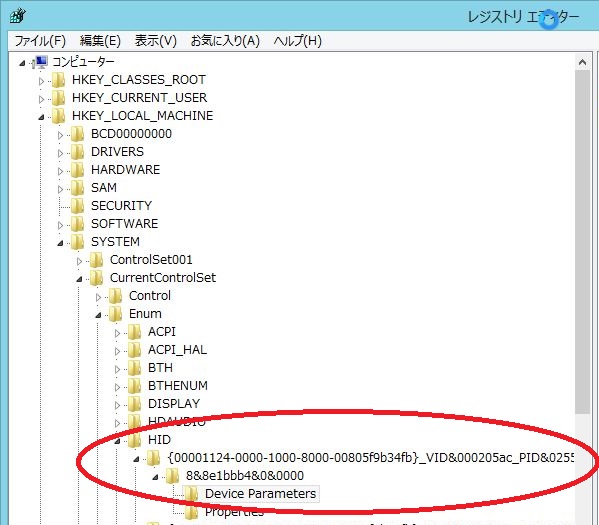Click HKEY_CURRENT_USER folder icon

click(58, 98)
